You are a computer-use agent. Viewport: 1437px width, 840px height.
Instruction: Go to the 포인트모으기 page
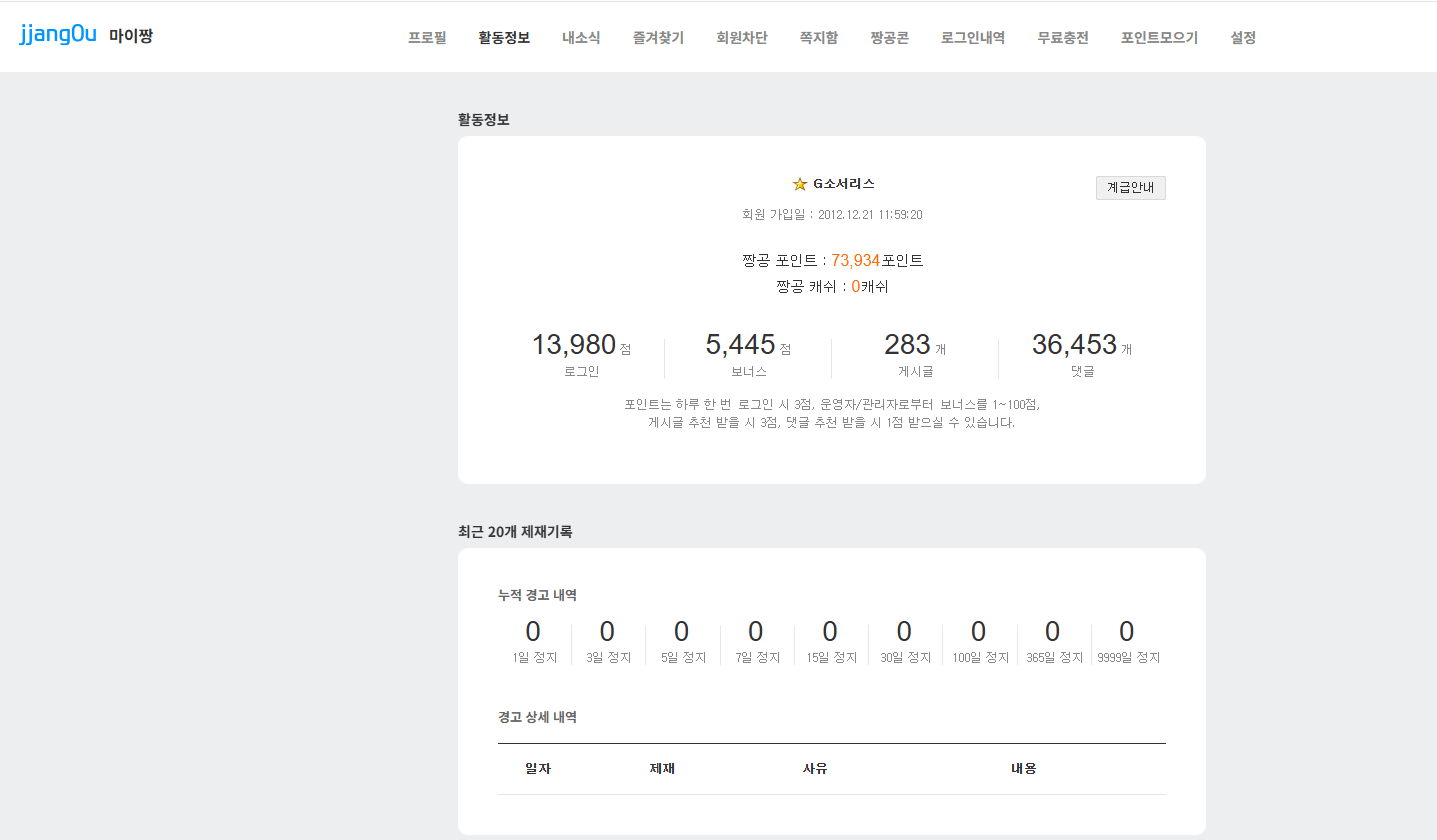(x=1159, y=38)
